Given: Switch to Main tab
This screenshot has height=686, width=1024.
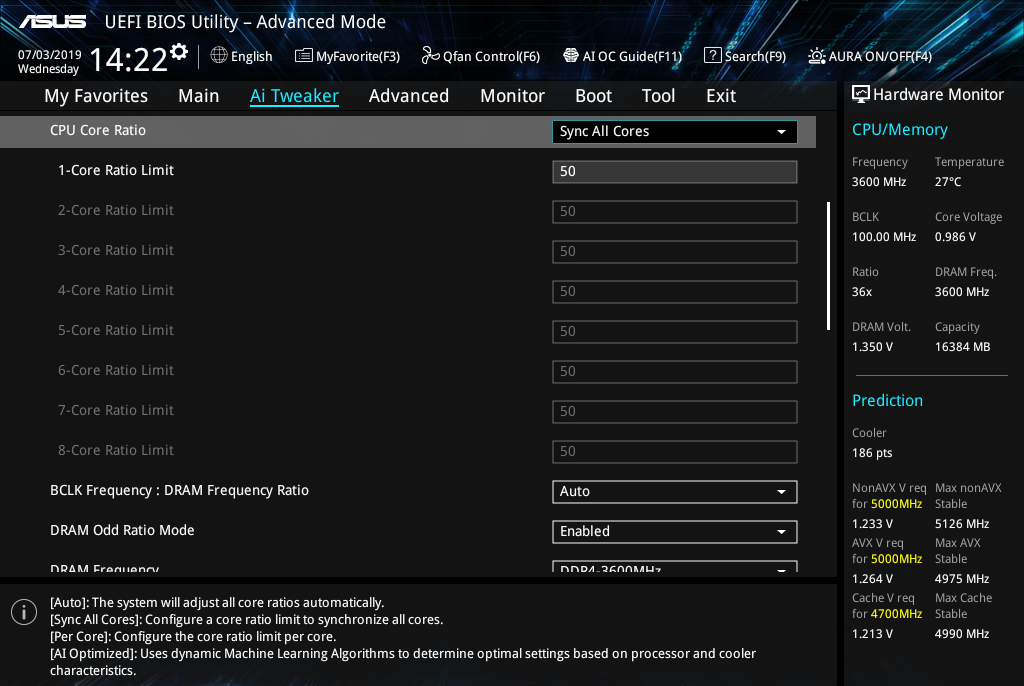Looking at the screenshot, I should pos(199,96).
